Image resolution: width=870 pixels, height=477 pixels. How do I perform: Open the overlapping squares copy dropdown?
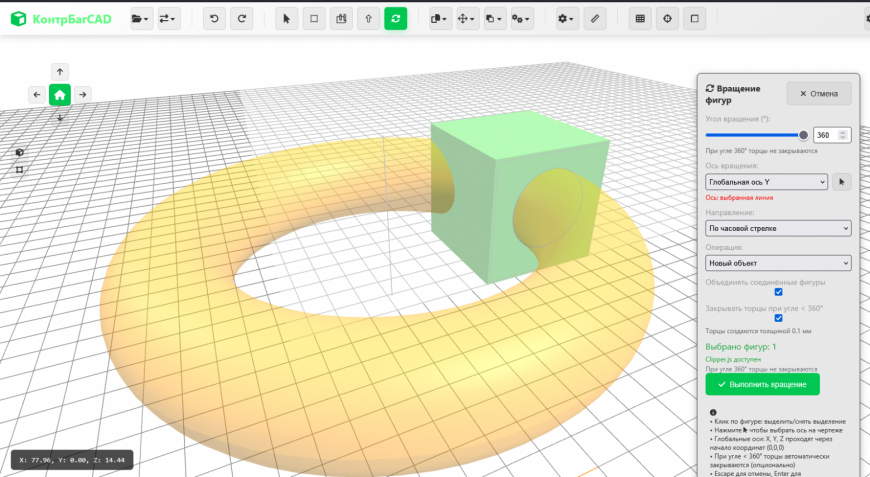point(495,19)
